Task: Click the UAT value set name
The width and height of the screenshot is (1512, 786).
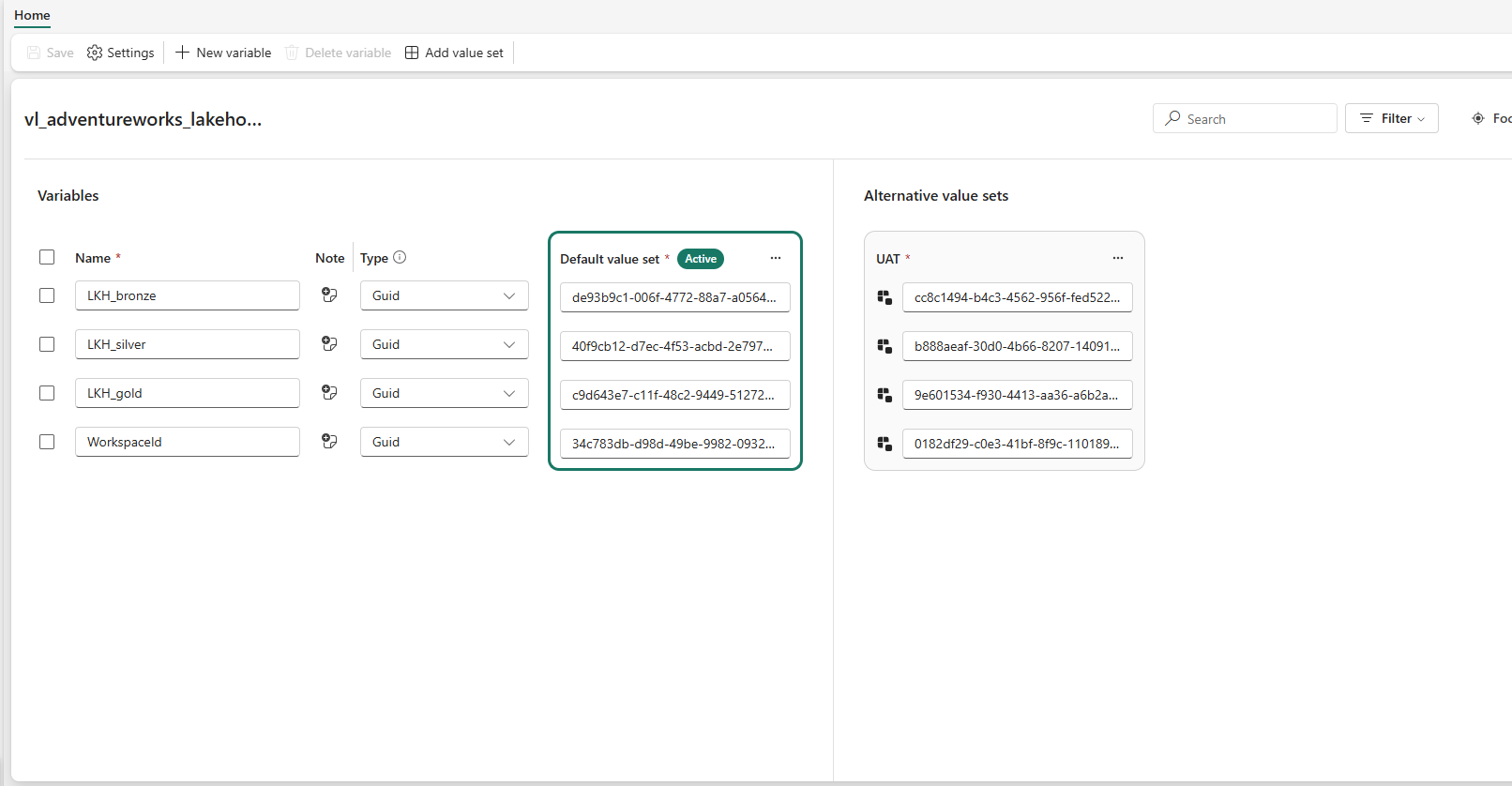Action: 887,259
